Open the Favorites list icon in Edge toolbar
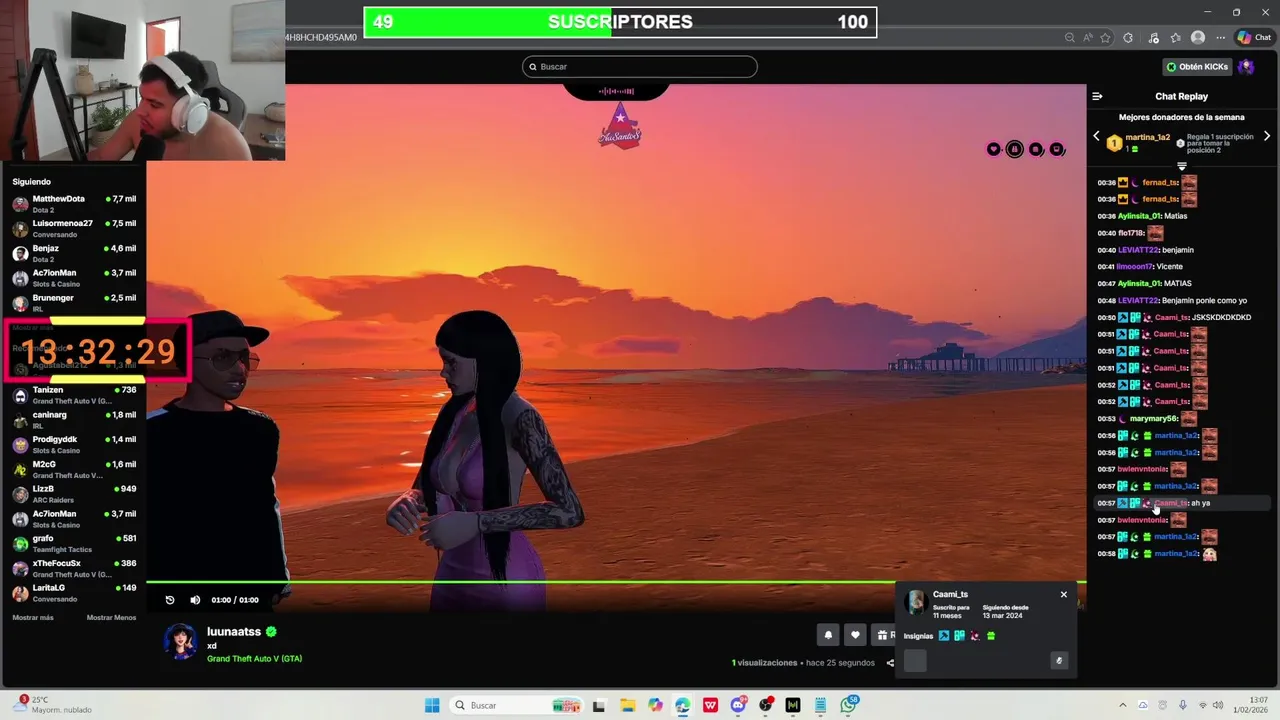The image size is (1280, 720). point(1176,38)
